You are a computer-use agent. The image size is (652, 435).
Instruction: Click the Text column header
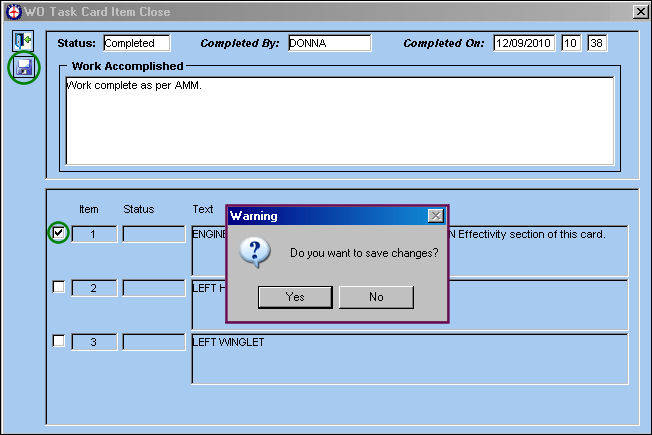[203, 209]
